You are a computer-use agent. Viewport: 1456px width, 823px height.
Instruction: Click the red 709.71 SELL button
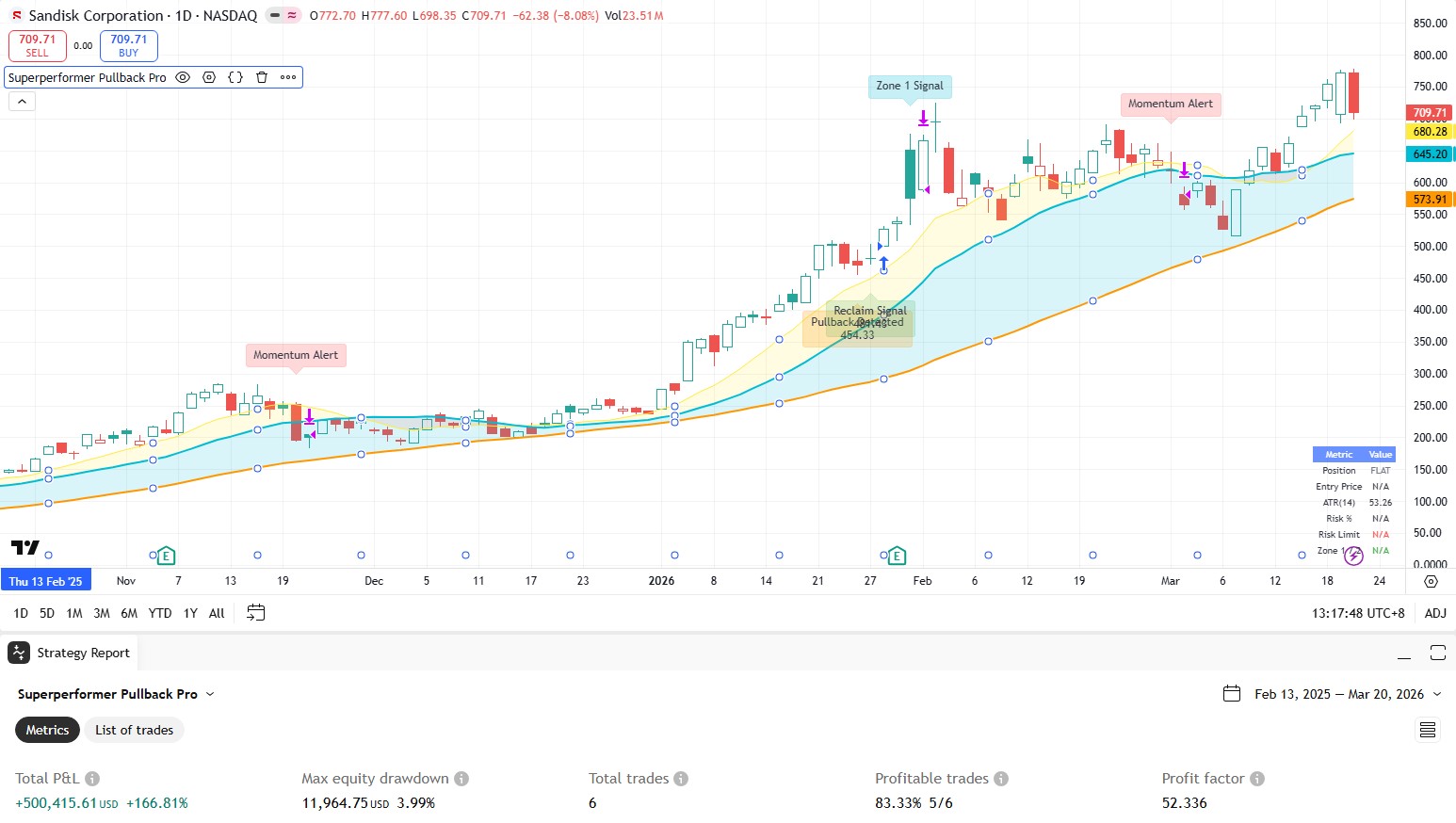(x=38, y=45)
